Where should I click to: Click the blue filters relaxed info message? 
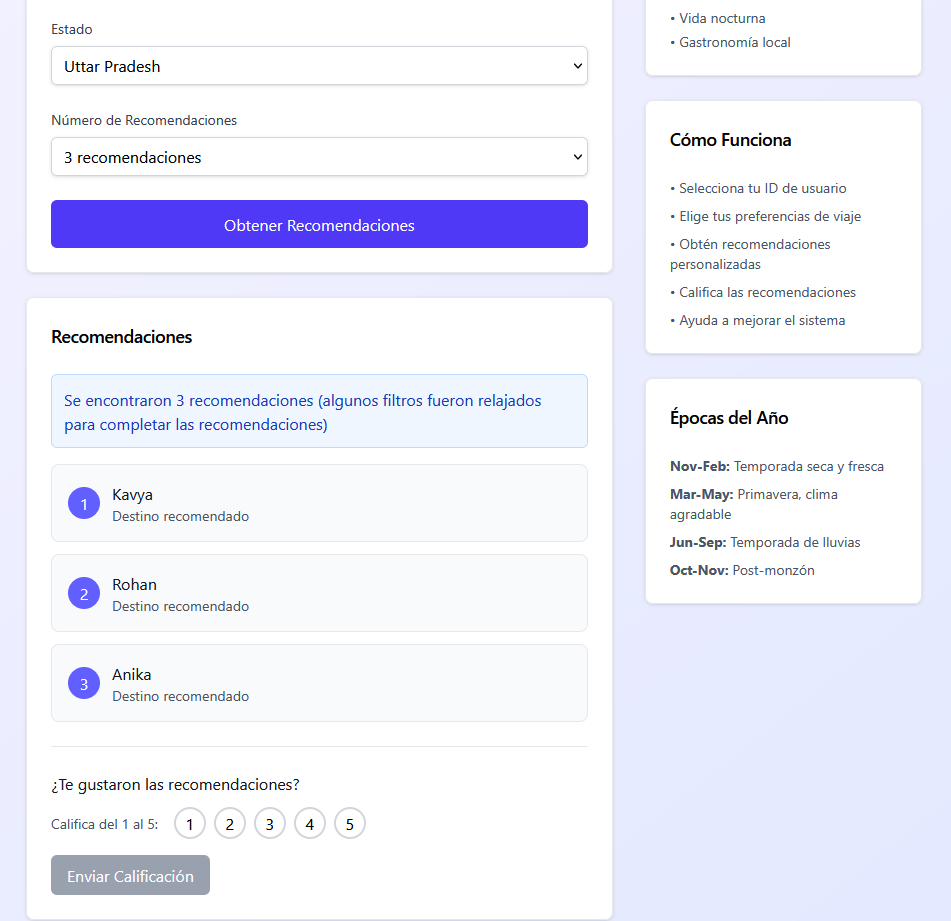[x=319, y=411]
